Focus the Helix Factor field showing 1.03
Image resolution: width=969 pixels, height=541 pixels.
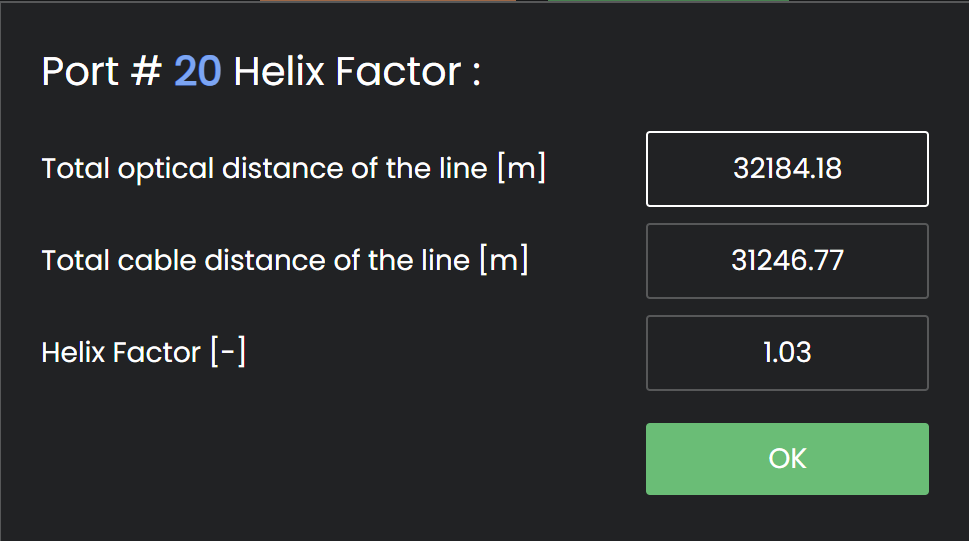(x=787, y=353)
